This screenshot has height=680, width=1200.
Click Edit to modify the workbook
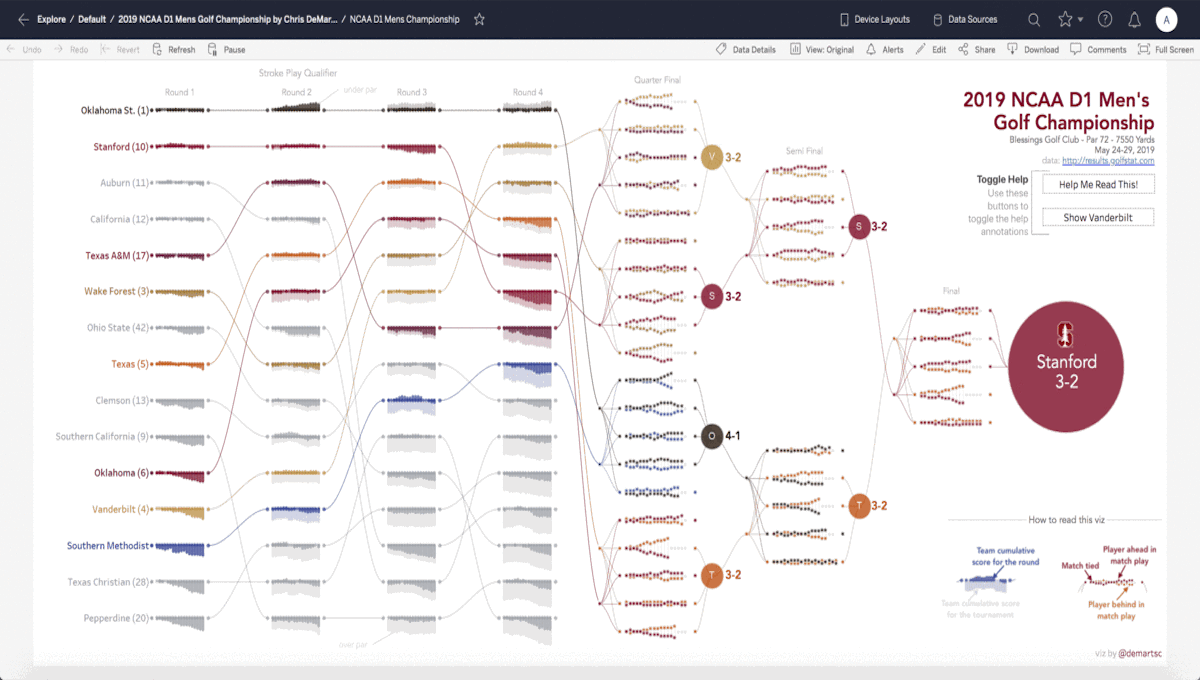pos(931,49)
